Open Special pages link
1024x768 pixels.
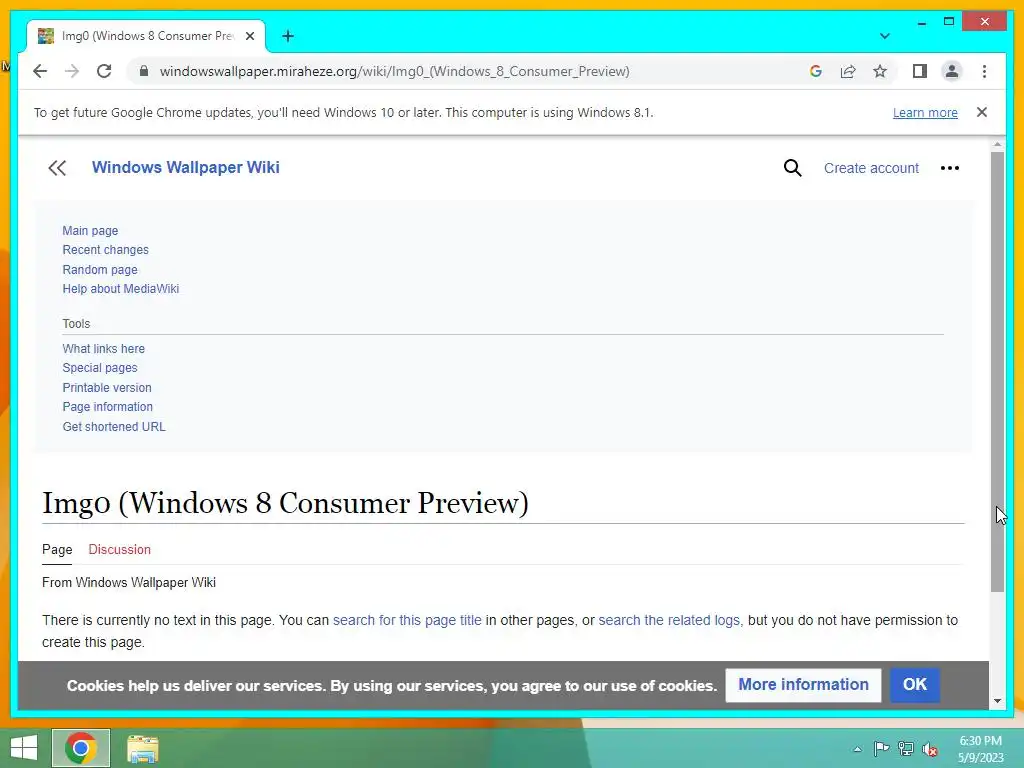[99, 368]
